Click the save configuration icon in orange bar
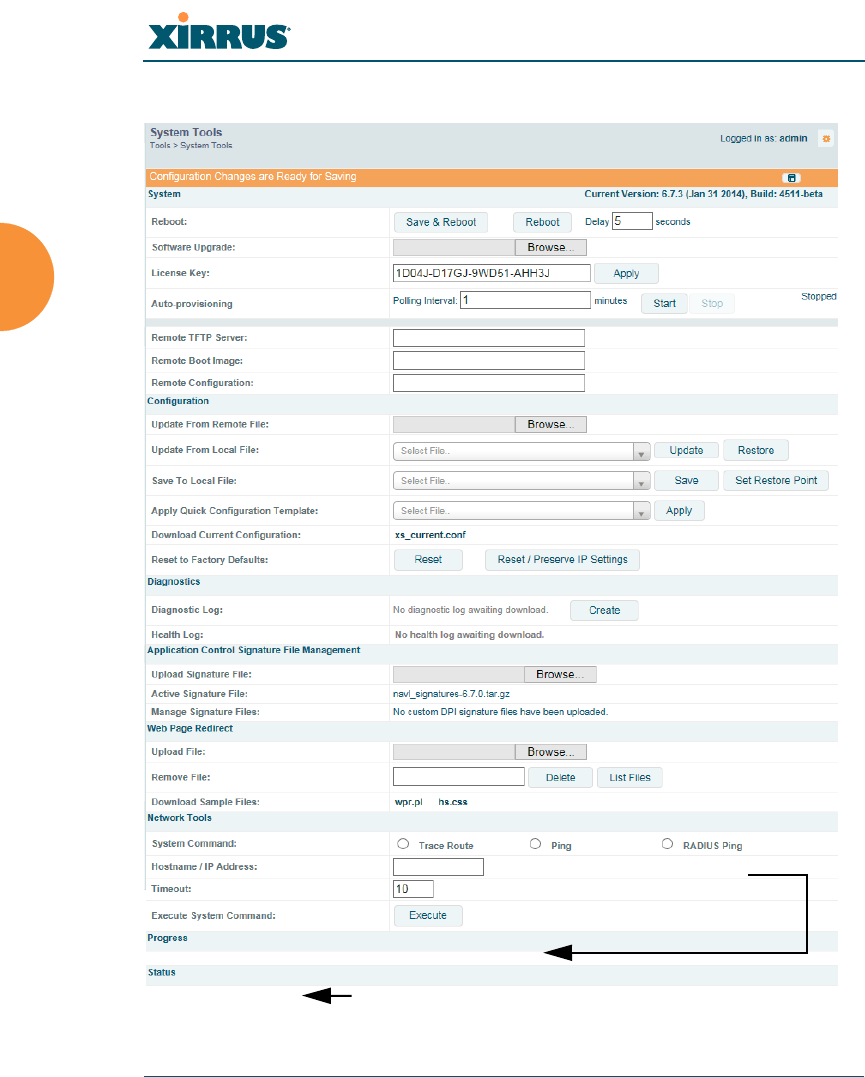The width and height of the screenshot is (865, 1077). 791,178
